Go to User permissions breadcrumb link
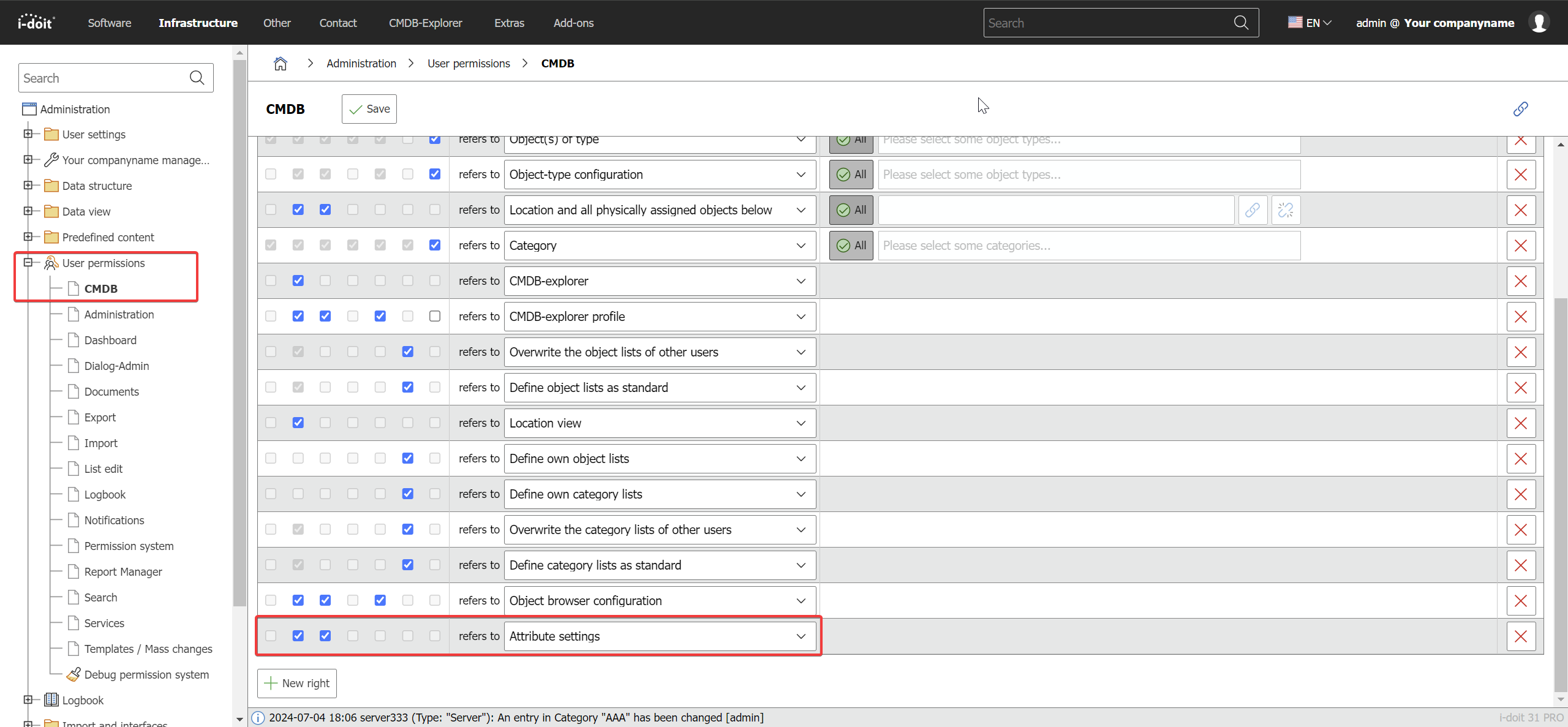Viewport: 1568px width, 727px height. click(x=469, y=63)
